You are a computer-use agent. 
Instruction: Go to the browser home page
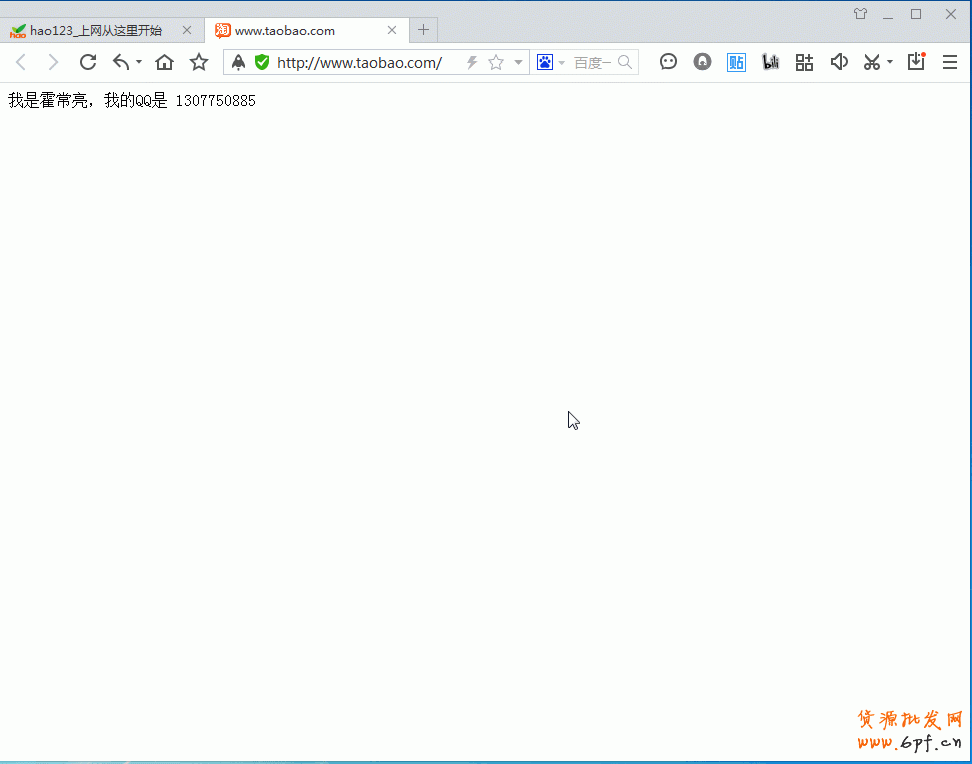pos(165,62)
